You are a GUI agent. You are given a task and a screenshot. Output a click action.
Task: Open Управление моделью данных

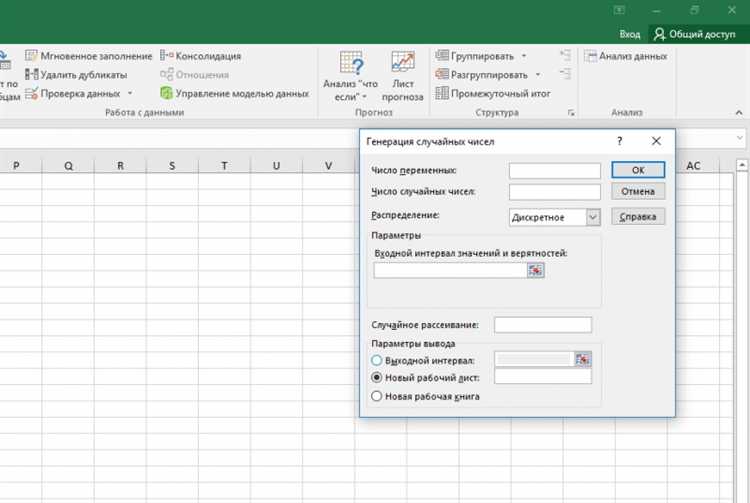[234, 93]
